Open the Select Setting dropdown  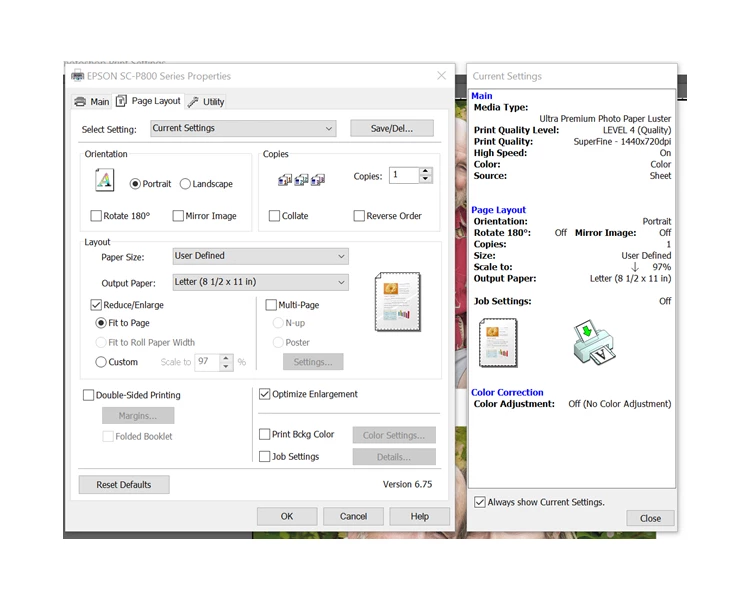243,128
